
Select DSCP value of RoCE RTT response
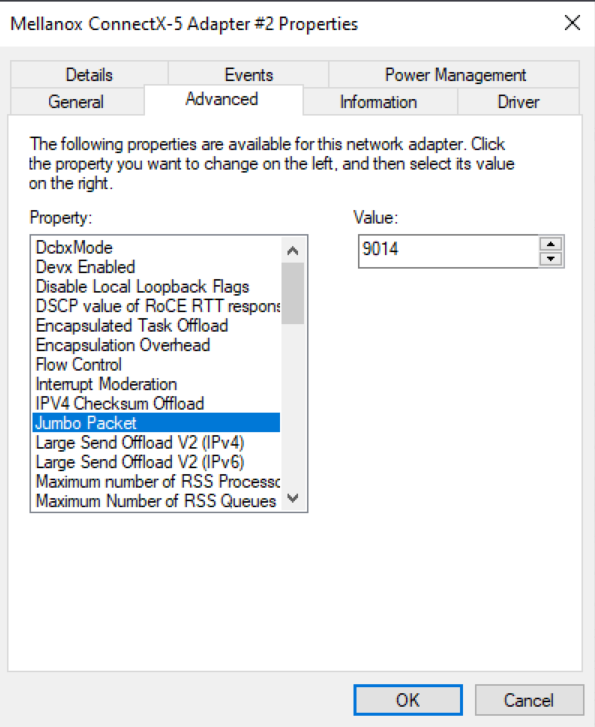156,306
